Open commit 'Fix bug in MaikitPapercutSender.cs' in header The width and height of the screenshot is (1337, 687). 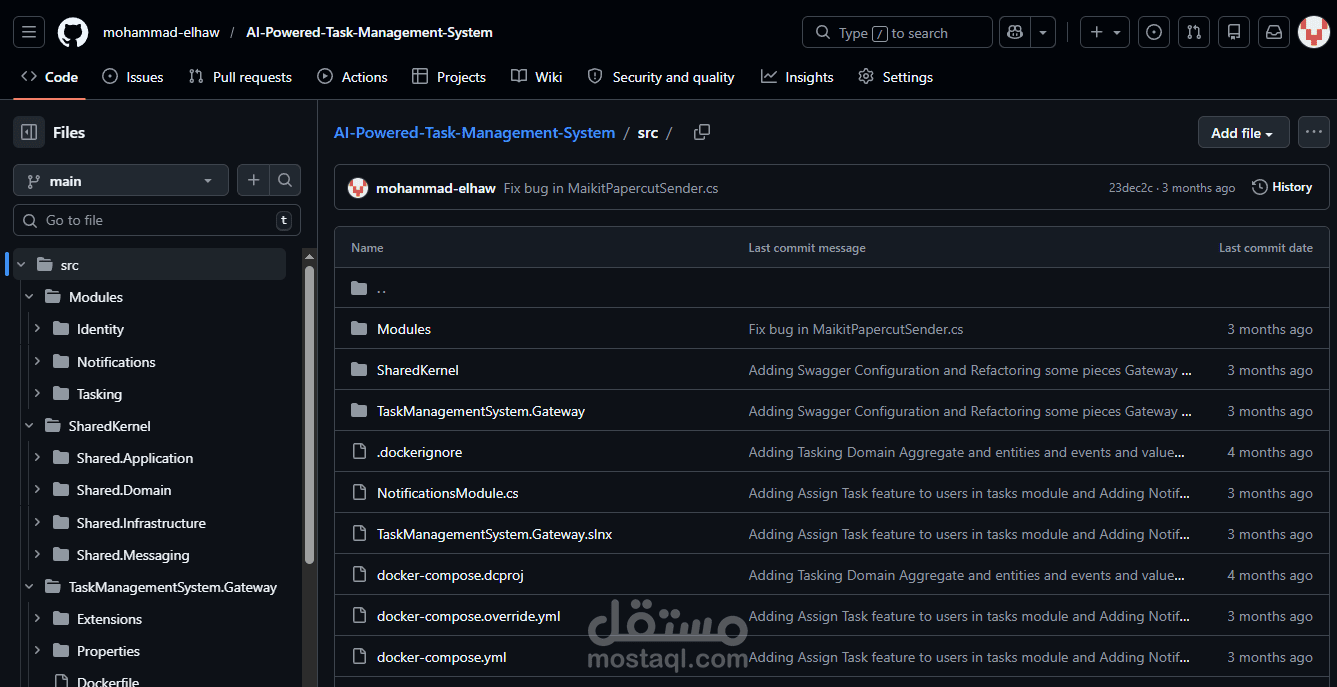611,188
